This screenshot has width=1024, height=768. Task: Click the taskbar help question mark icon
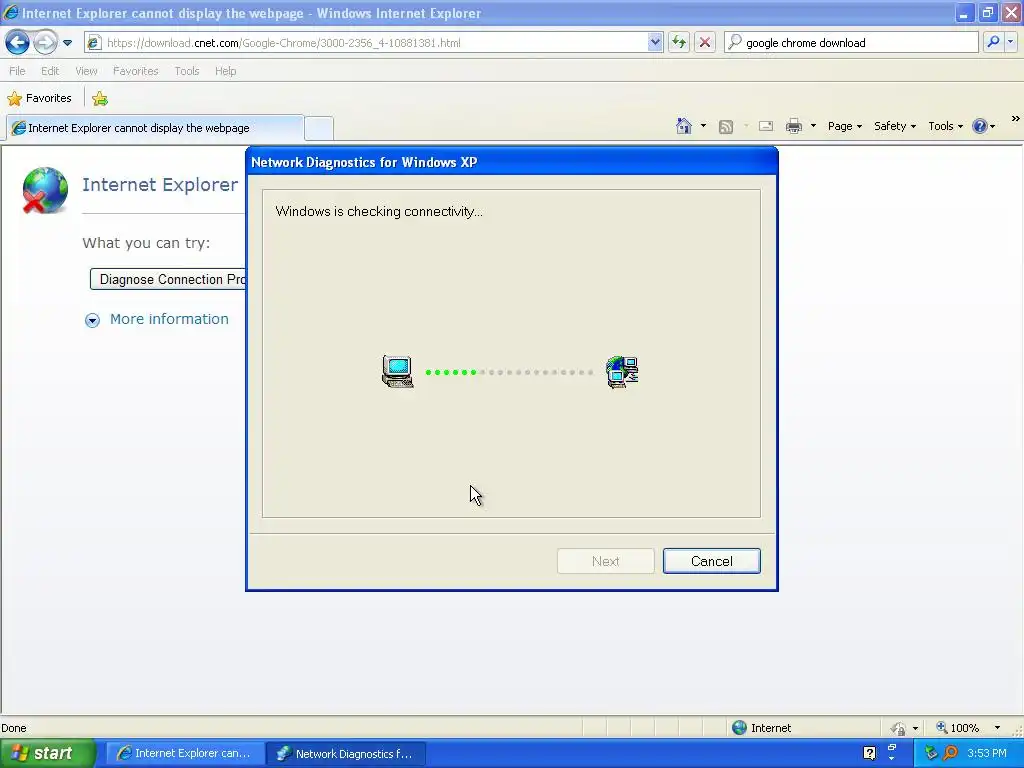[869, 753]
